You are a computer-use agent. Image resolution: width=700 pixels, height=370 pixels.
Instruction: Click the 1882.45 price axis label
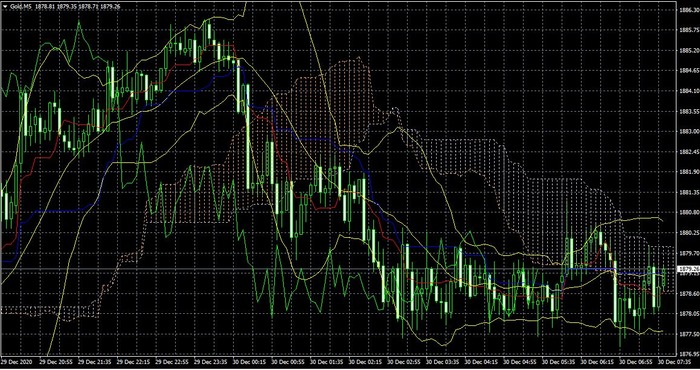pyautogui.click(x=689, y=152)
